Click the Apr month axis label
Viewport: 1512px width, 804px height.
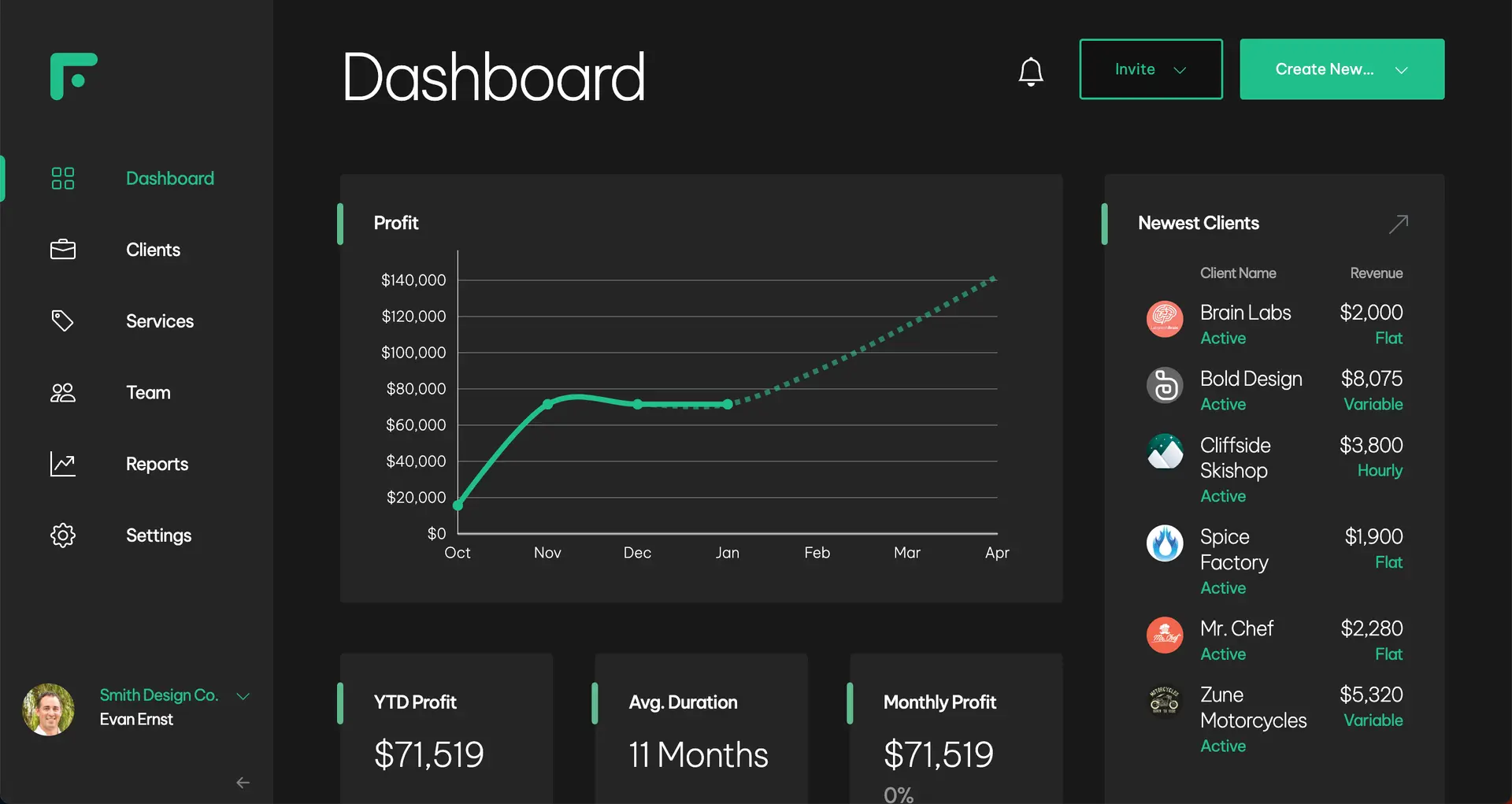click(x=997, y=553)
